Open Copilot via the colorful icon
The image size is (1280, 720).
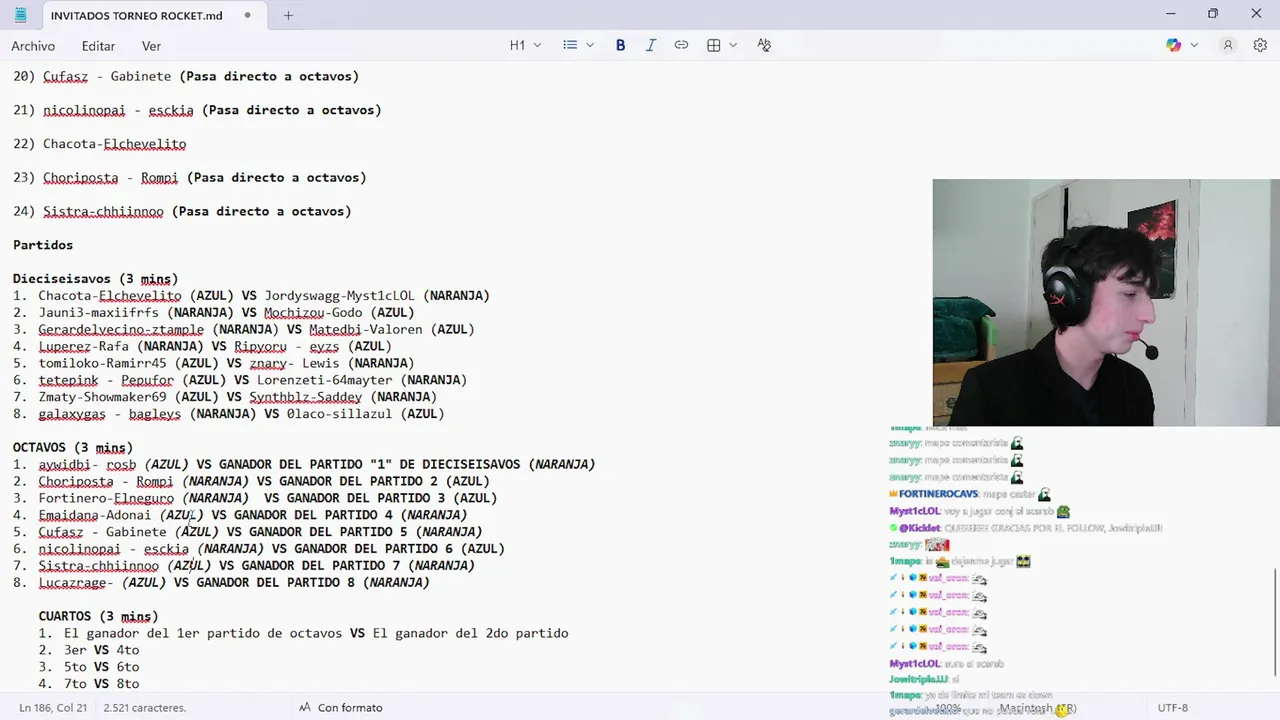pos(1174,45)
